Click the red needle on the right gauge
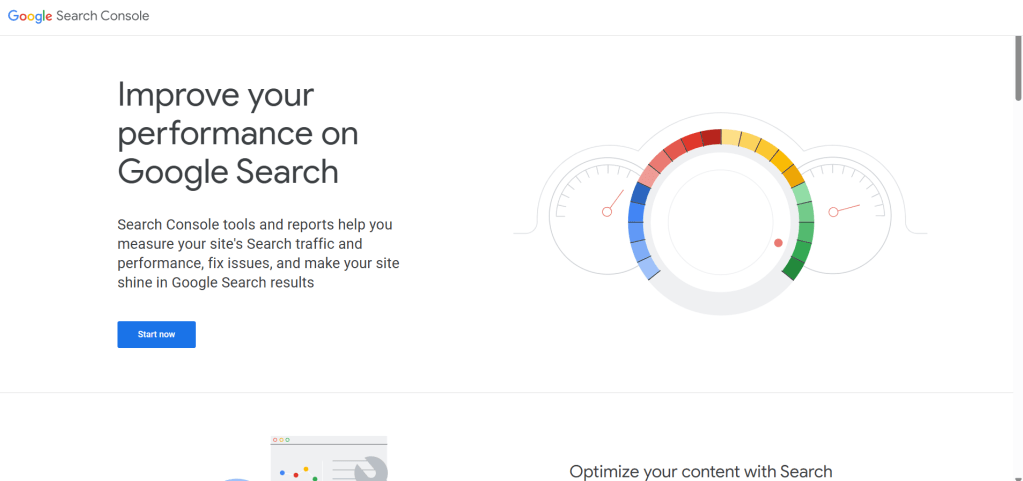This screenshot has height=481, width=1023. pyautogui.click(x=846, y=209)
